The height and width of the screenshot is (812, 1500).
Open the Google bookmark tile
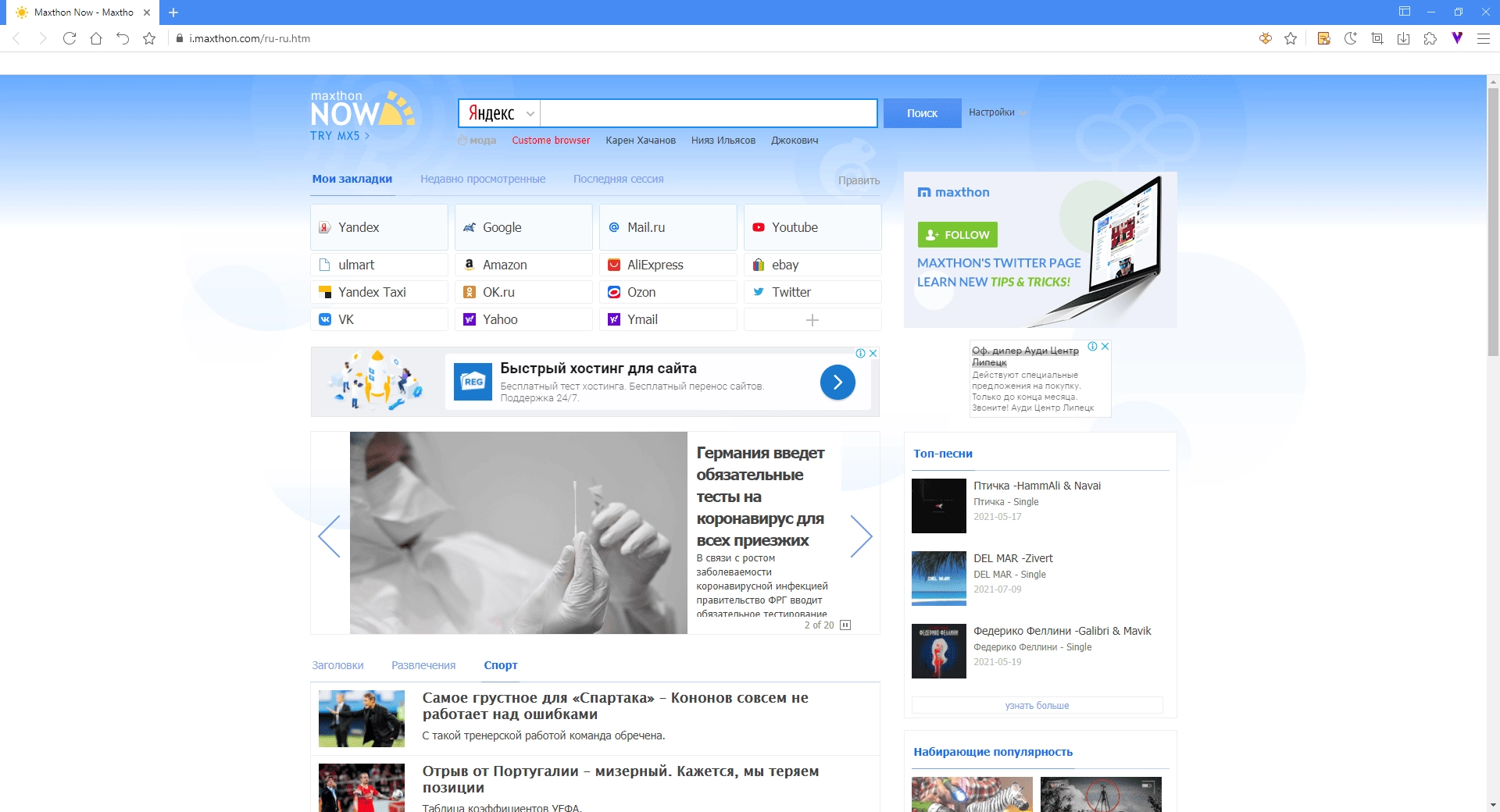pos(523,227)
